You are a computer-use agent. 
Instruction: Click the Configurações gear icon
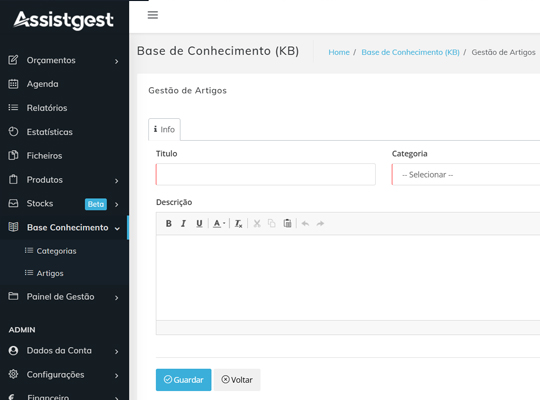coord(13,374)
